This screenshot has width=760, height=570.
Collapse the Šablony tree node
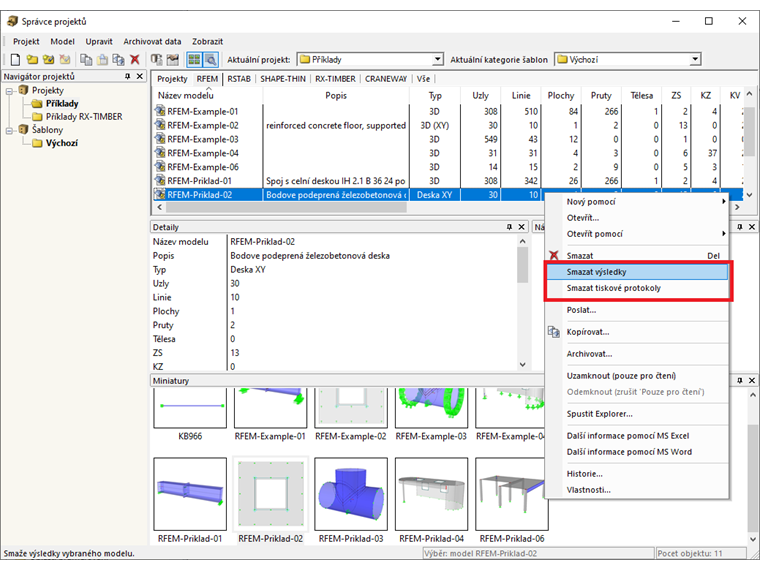click(10, 130)
